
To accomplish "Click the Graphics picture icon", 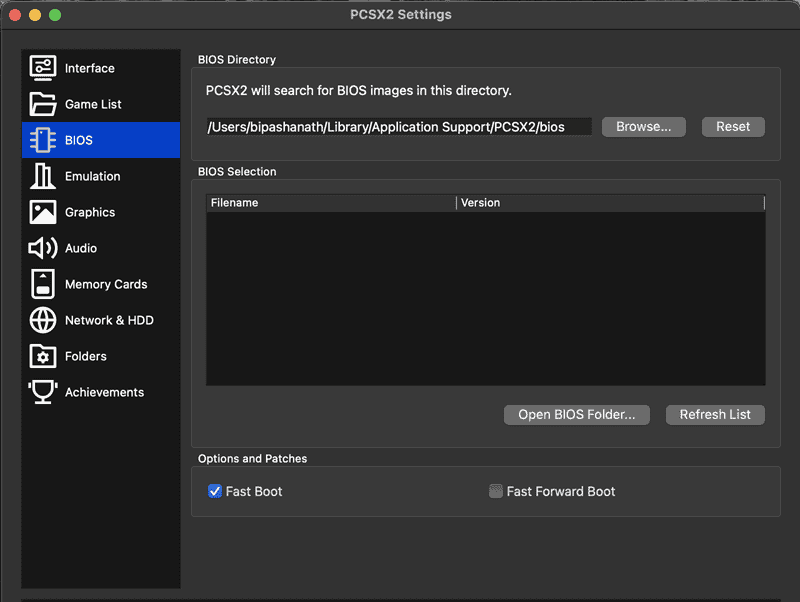I will click(x=43, y=212).
